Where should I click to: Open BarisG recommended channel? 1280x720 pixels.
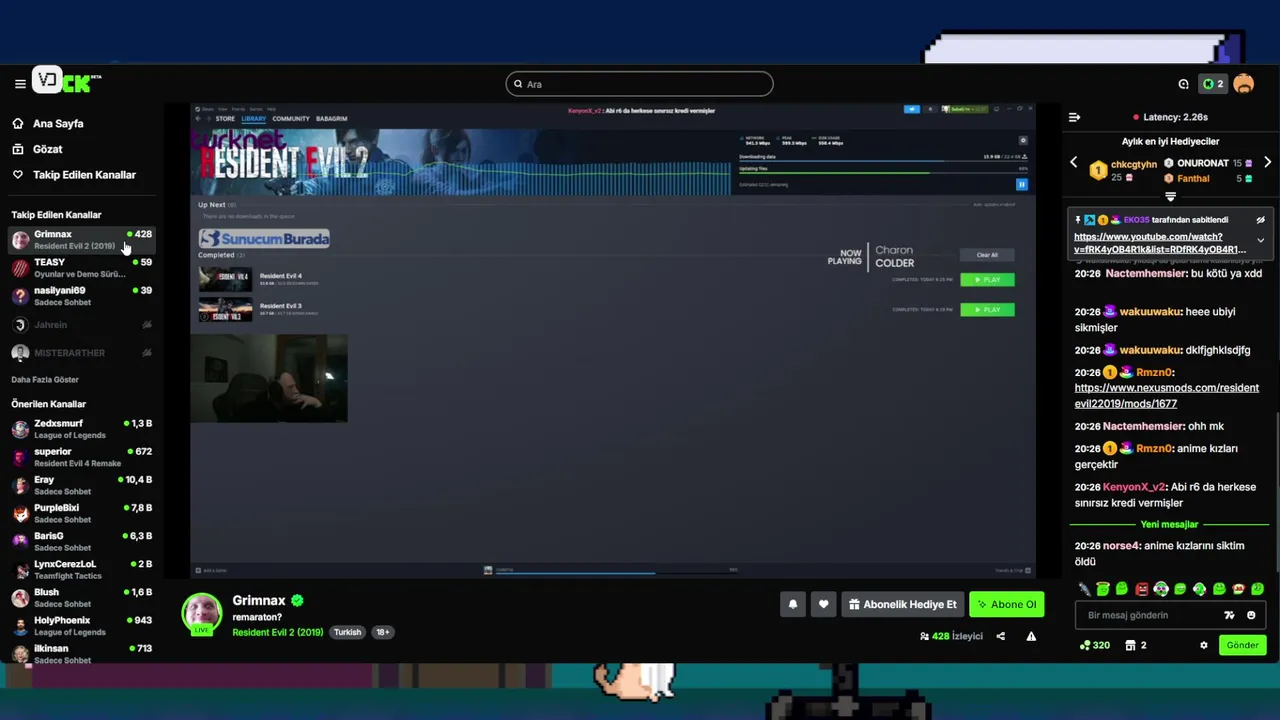point(82,541)
